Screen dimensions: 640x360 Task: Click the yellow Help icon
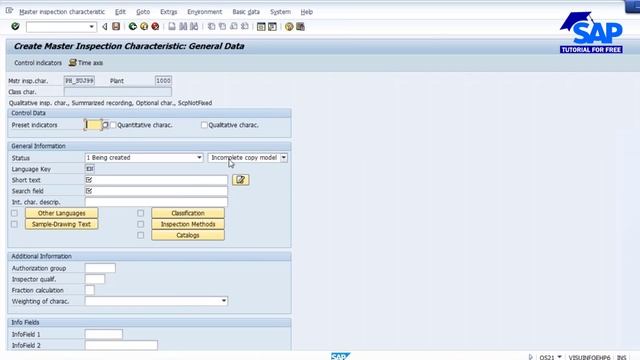point(289,27)
